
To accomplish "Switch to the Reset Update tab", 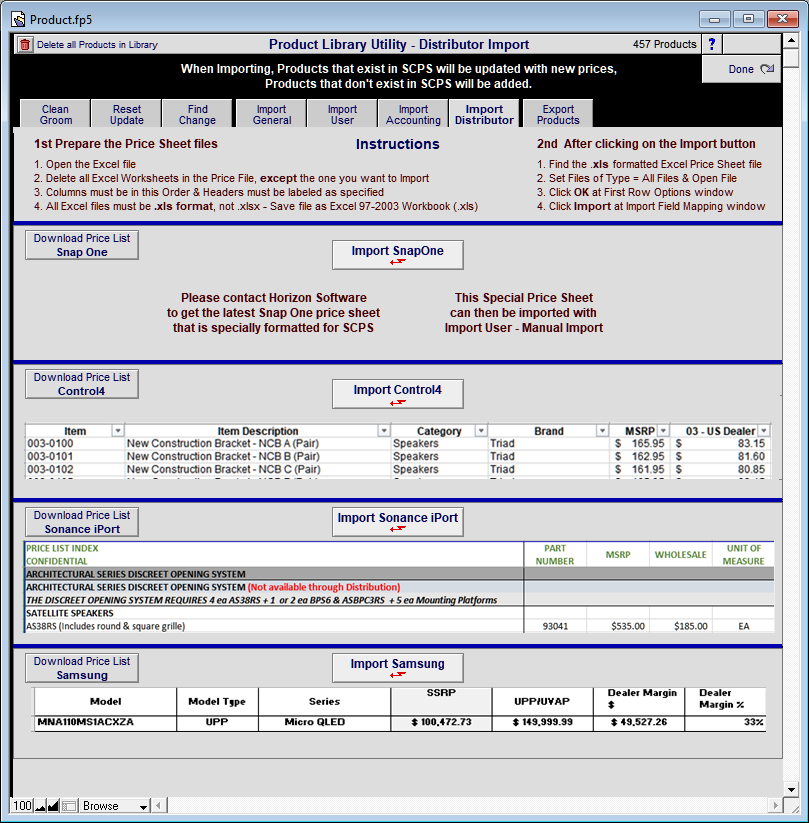I will (x=127, y=114).
